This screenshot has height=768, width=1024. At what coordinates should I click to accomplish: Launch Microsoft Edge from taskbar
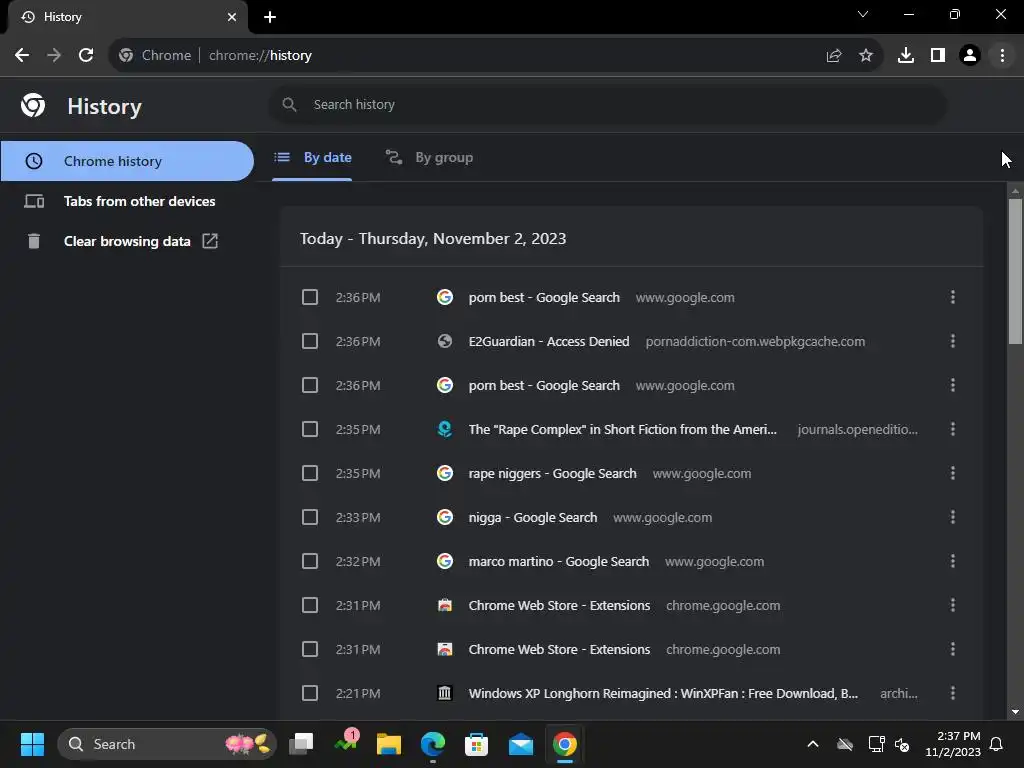pyautogui.click(x=432, y=744)
